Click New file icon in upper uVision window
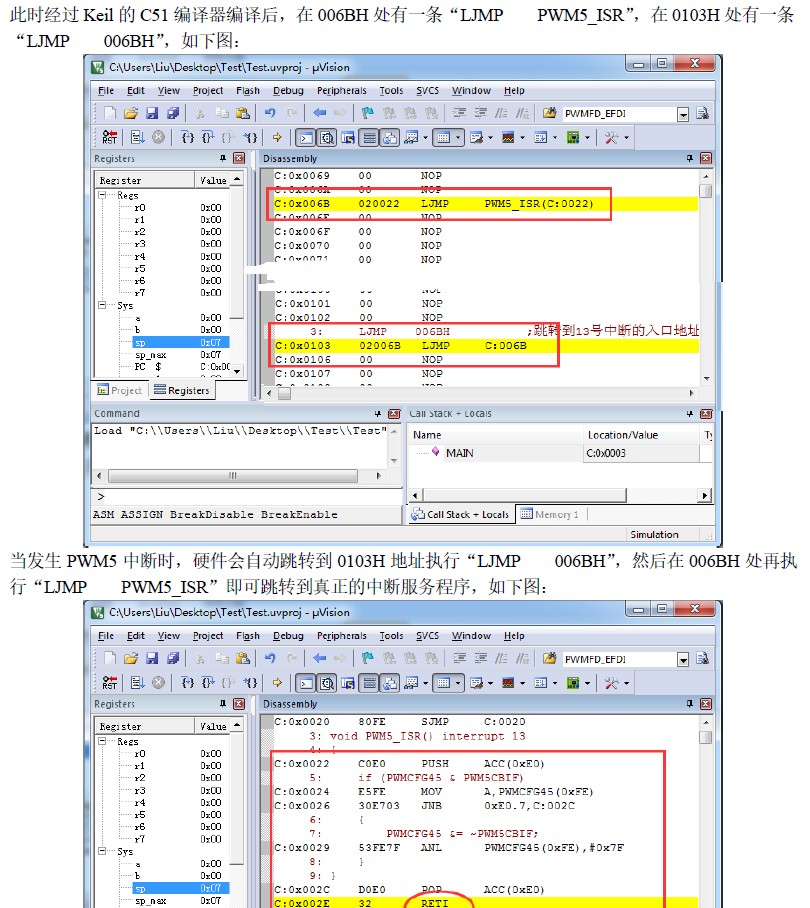 pyautogui.click(x=109, y=113)
